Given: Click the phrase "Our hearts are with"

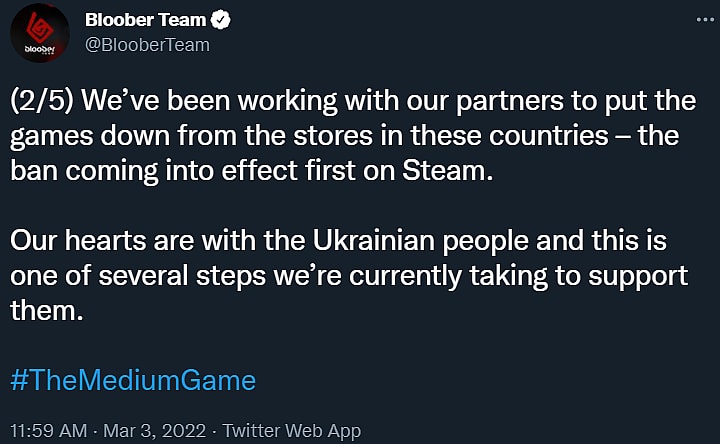Looking at the screenshot, I should (x=106, y=241).
